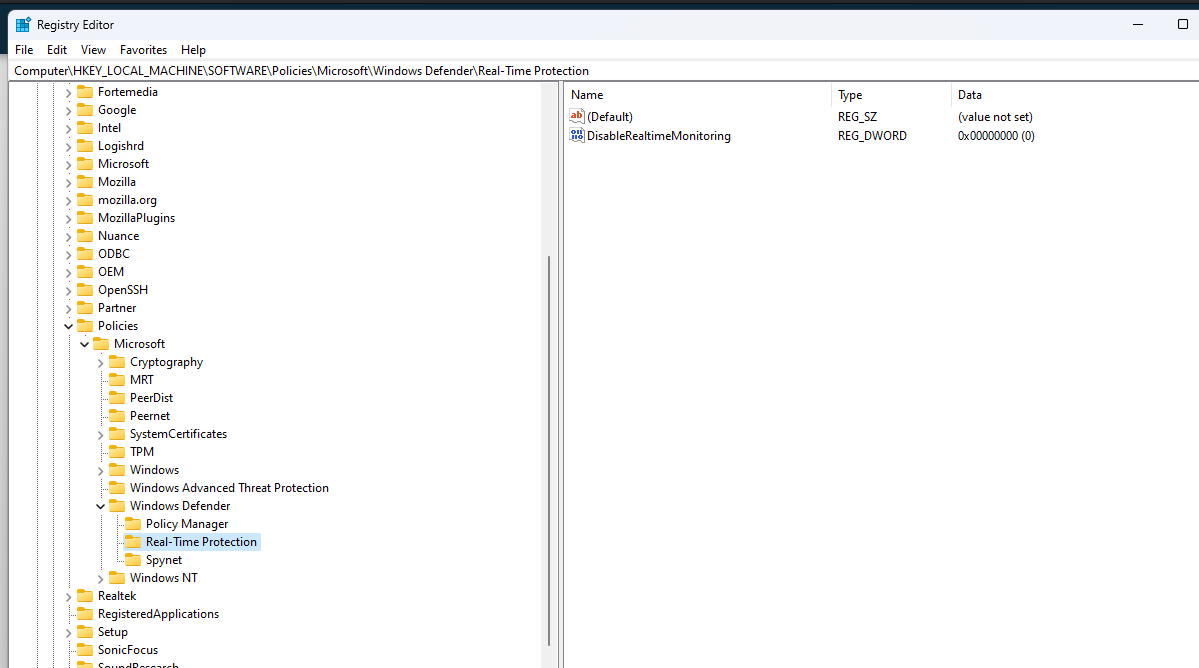The image size is (1199, 668).
Task: Select the Windows Advanced Threat Protection key
Action: click(x=229, y=488)
